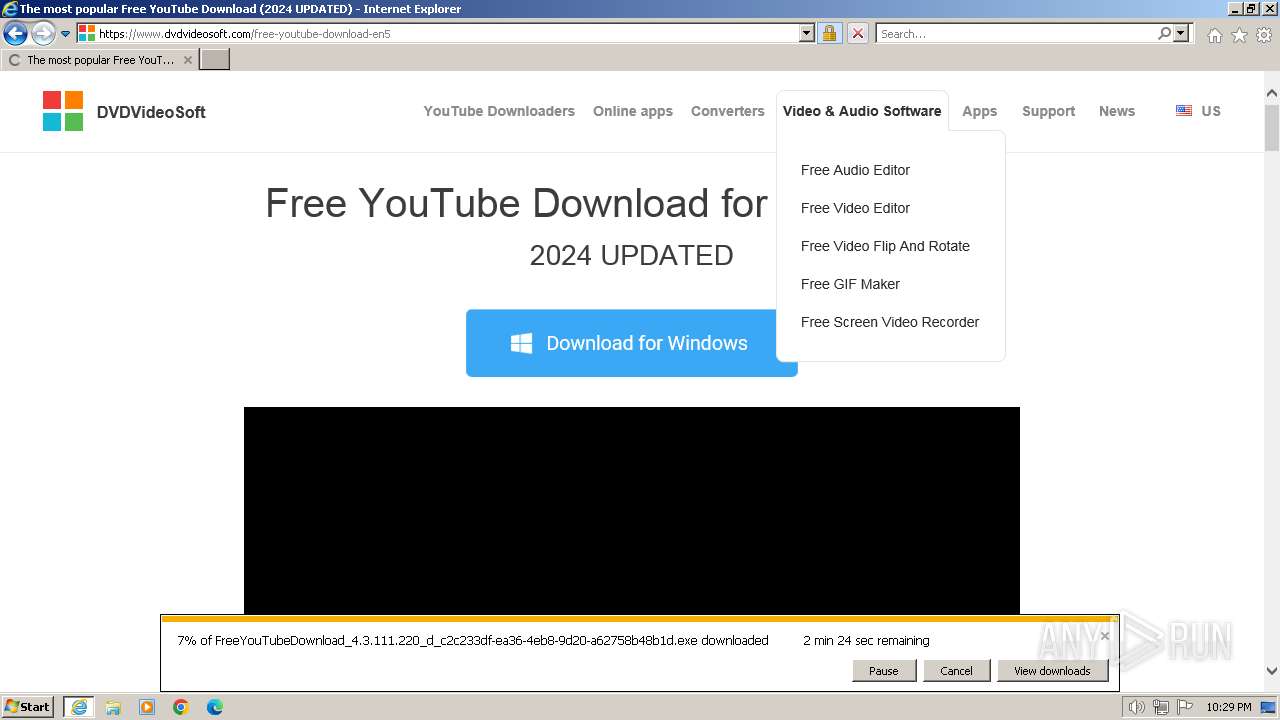Pause the file download

pyautogui.click(x=884, y=671)
